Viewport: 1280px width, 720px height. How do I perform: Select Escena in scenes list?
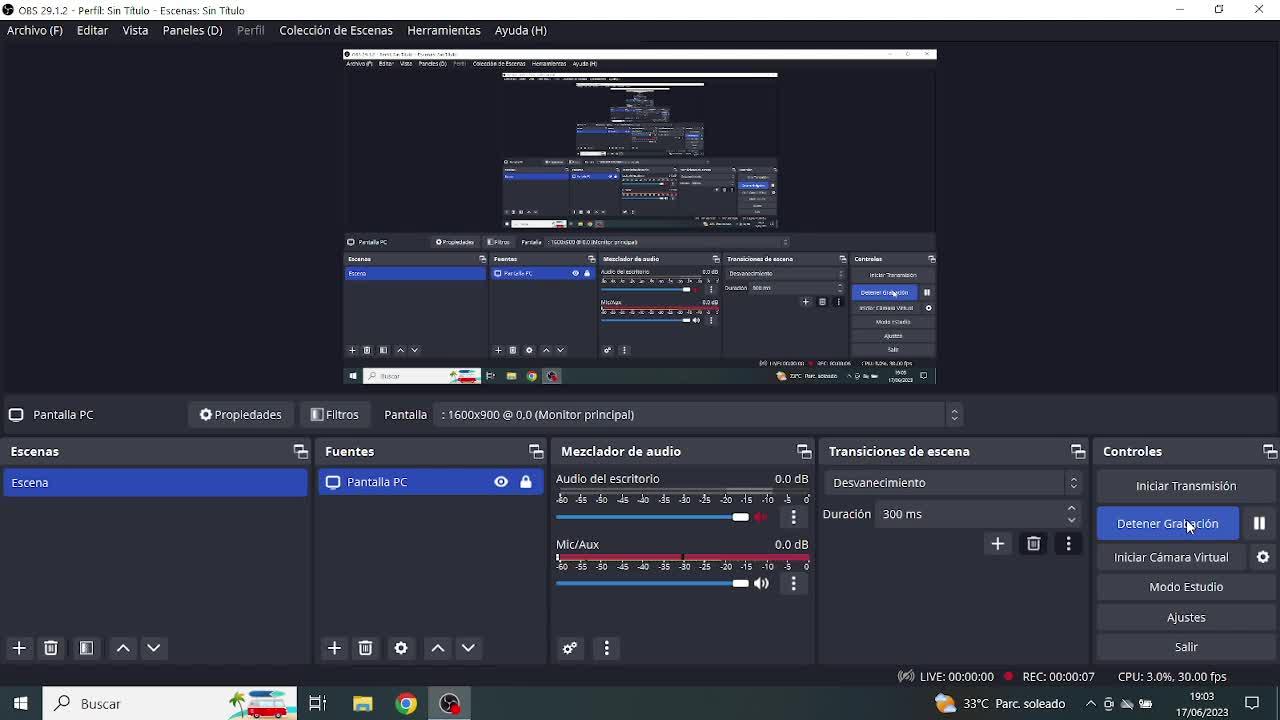pos(154,482)
